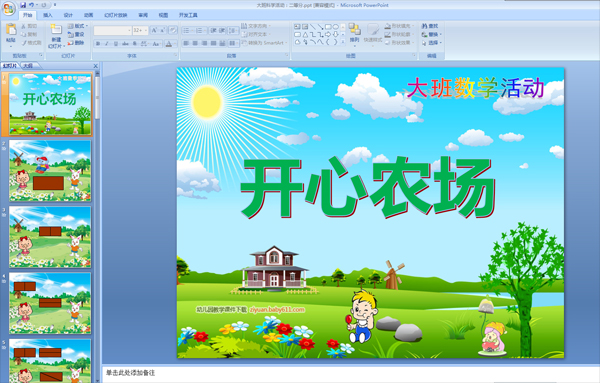Screen dimensions: 600x383
Task: Switch to the View (视图) ribbon tab
Action: pos(163,15)
